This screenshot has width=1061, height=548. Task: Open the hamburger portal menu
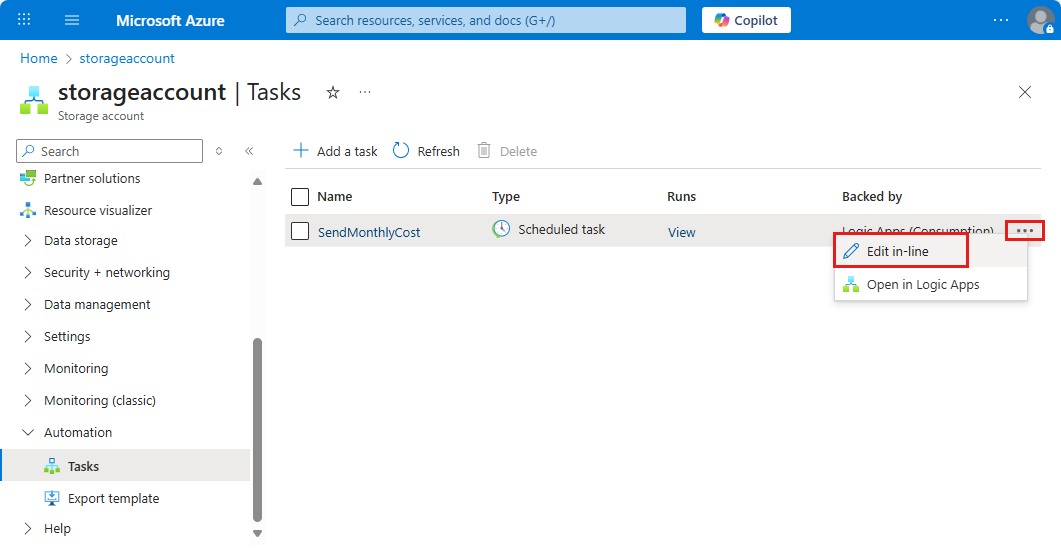pyautogui.click(x=72, y=20)
